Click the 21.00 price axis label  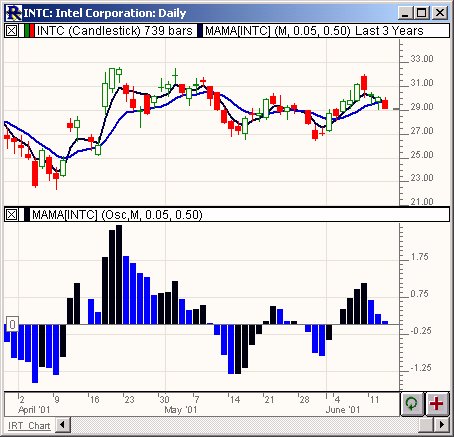(x=422, y=202)
